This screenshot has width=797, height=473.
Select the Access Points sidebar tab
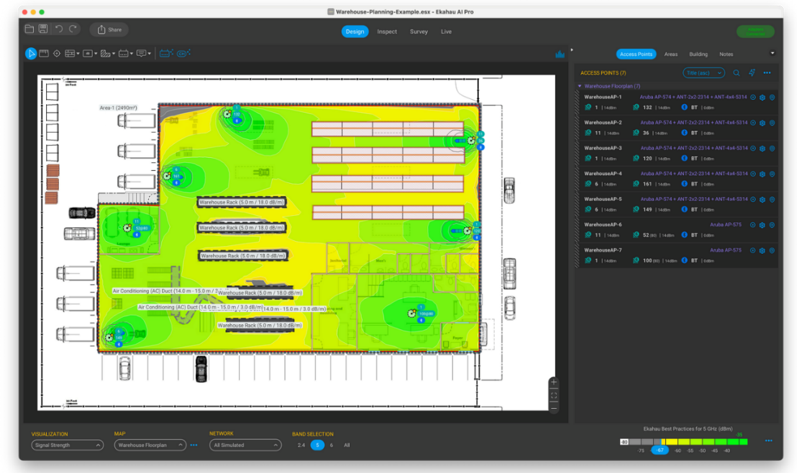(x=636, y=54)
